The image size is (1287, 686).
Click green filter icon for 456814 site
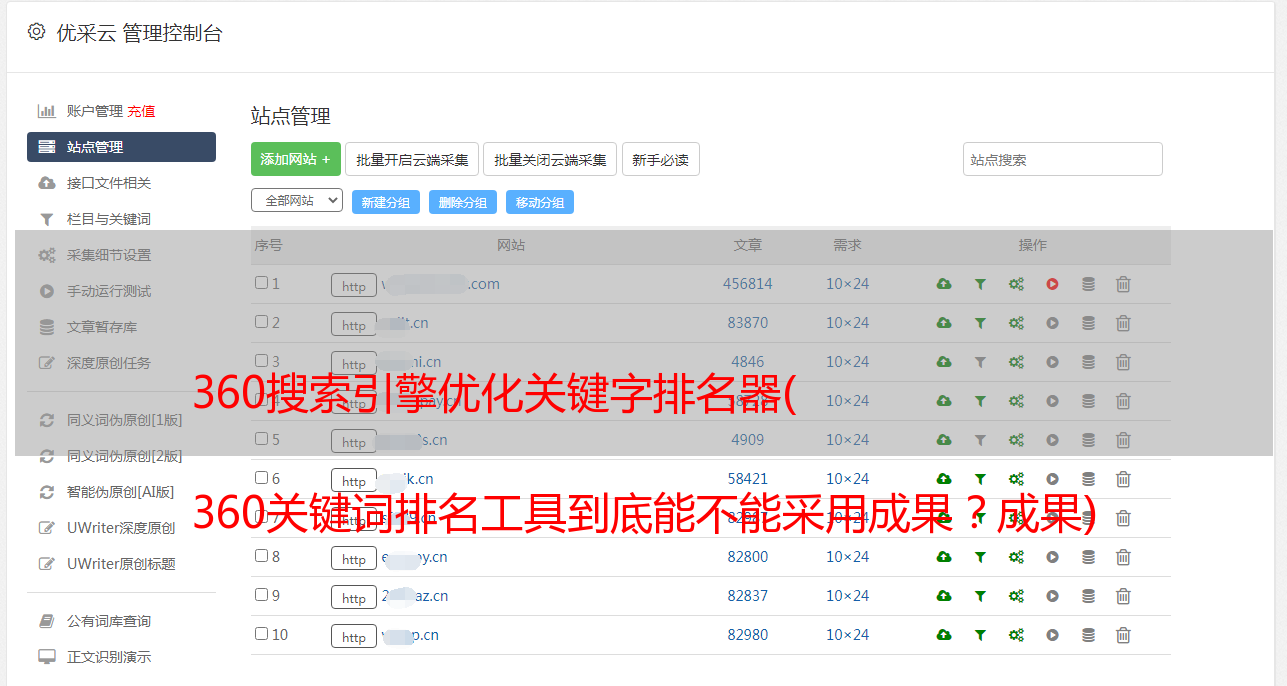[980, 284]
